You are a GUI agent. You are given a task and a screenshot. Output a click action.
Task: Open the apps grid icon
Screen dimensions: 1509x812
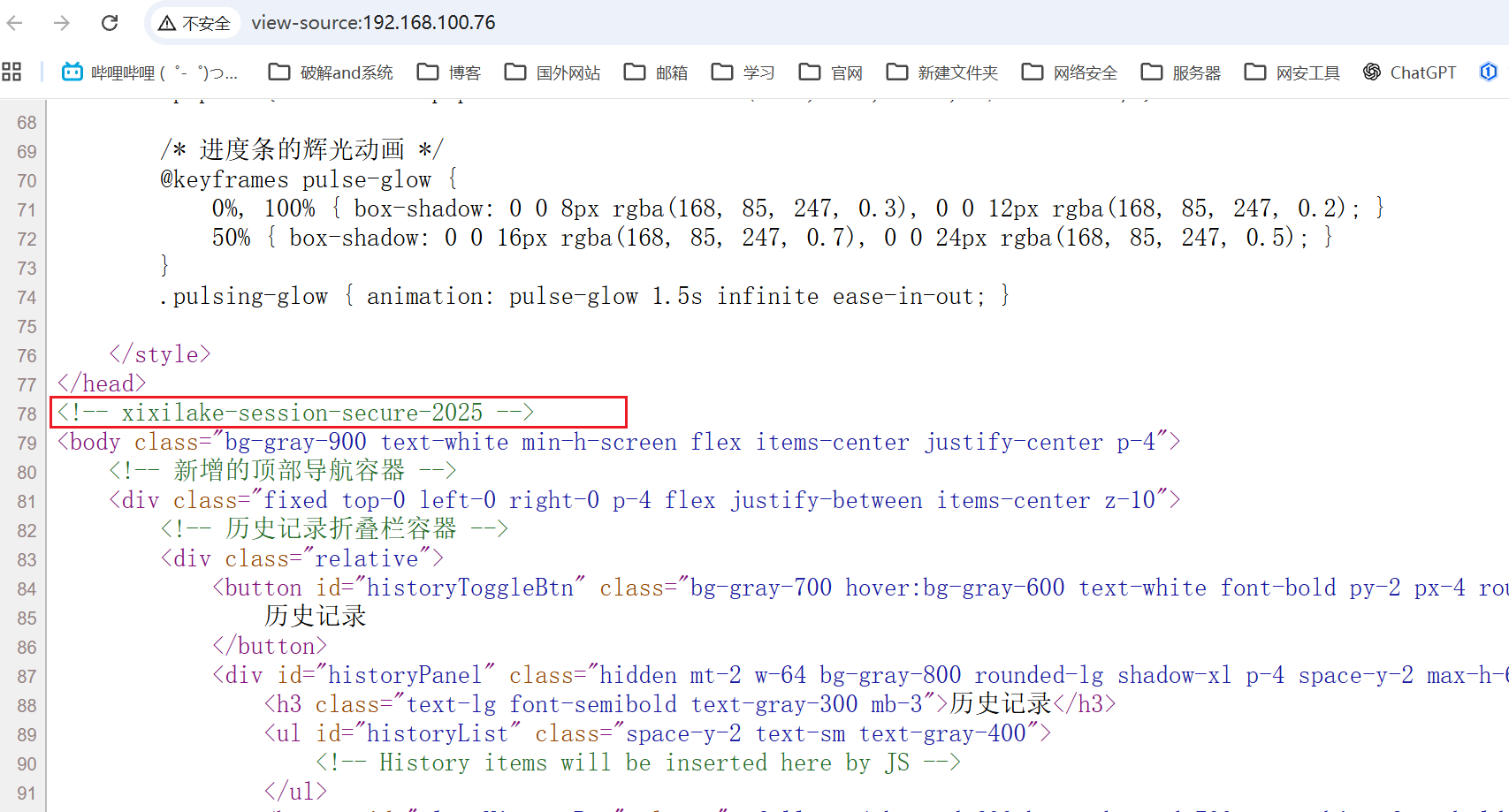tap(11, 72)
